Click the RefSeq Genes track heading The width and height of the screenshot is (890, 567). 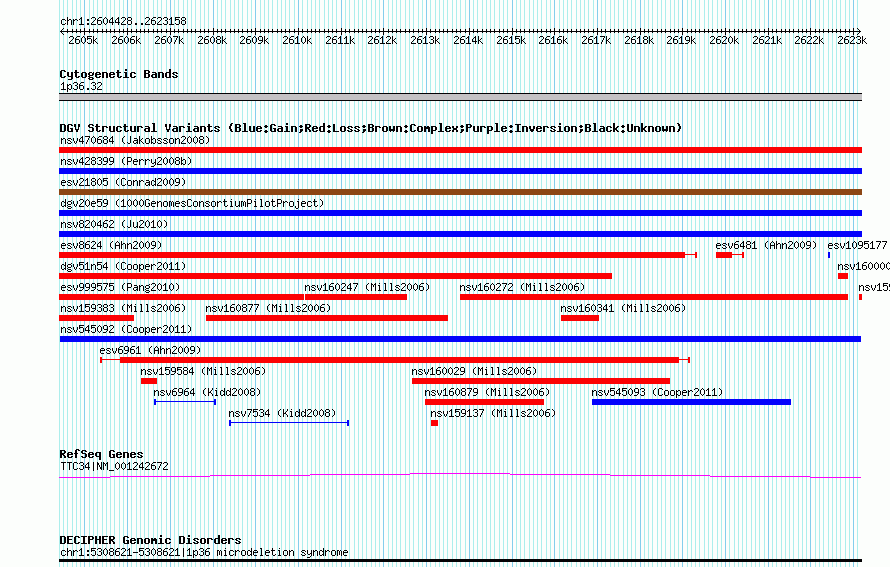[101, 454]
